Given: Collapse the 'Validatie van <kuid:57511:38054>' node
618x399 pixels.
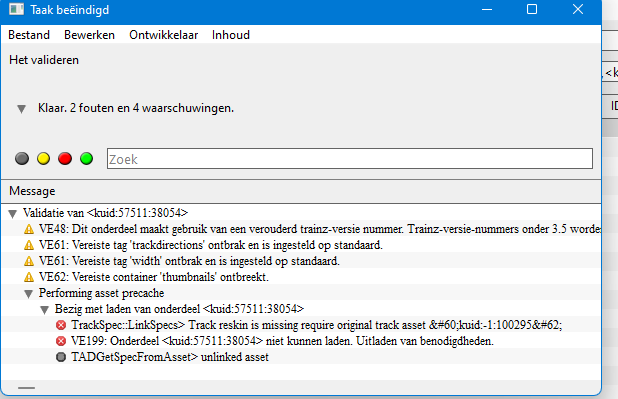Looking at the screenshot, I should coord(13,214).
